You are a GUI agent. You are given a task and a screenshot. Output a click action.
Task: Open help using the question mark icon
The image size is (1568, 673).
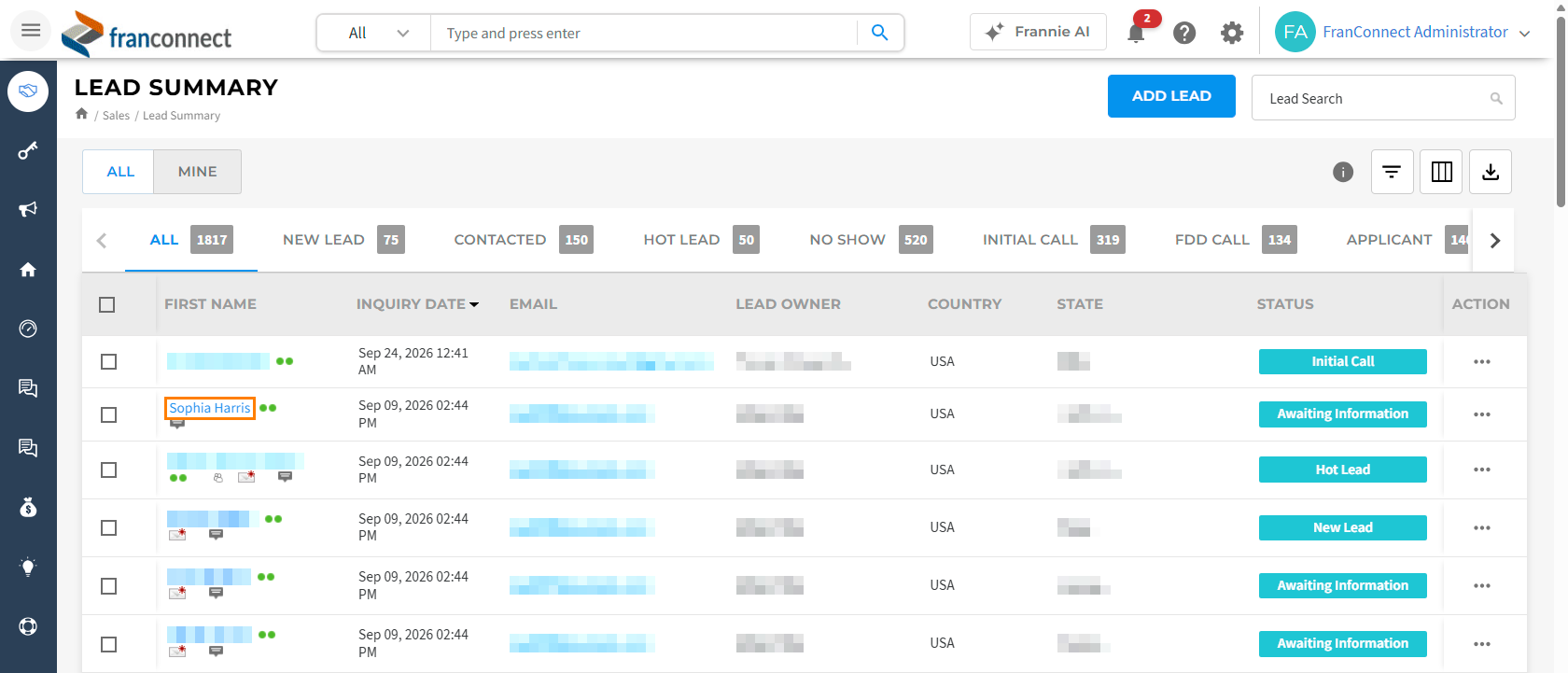(x=1184, y=33)
